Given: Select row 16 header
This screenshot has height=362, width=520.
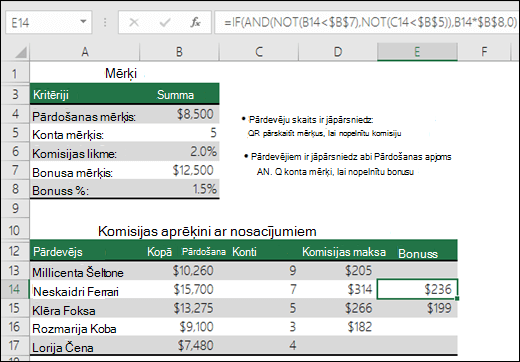Looking at the screenshot, I should (15, 327).
